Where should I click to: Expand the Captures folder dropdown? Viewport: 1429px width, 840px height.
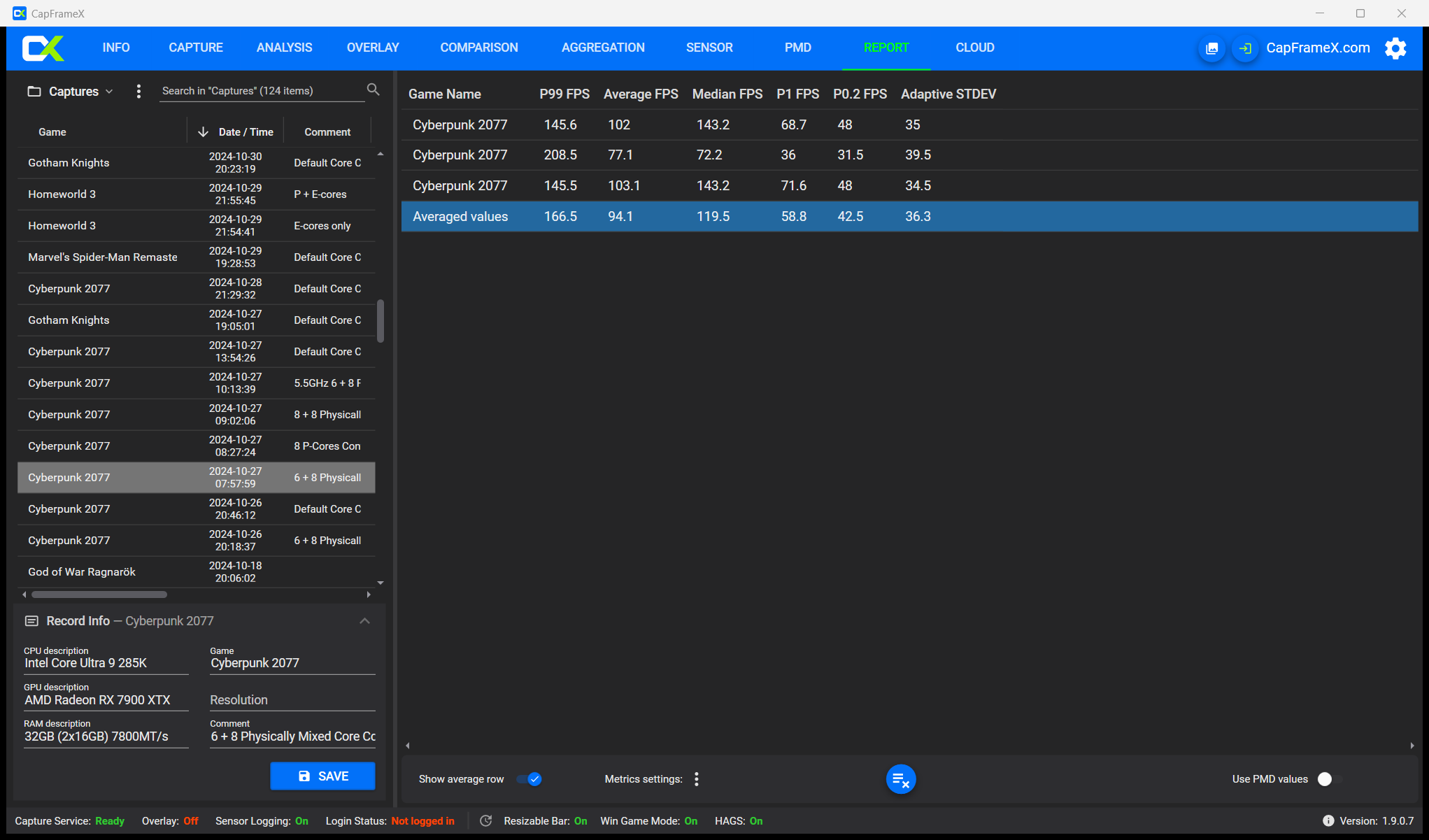pyautogui.click(x=109, y=92)
